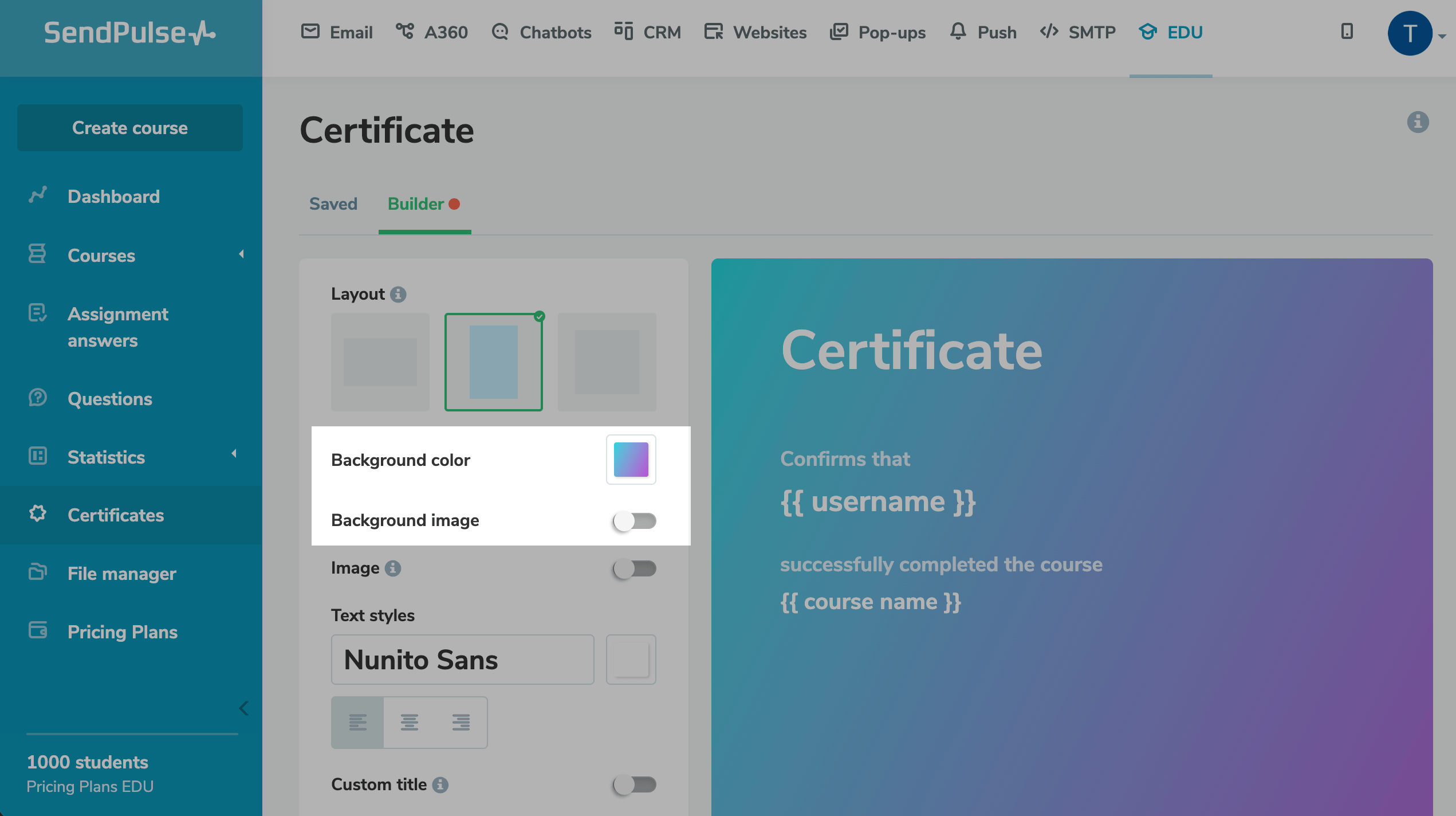Screen dimensions: 1456x816
Task: Choose the left text alignment icon
Action: (357, 722)
